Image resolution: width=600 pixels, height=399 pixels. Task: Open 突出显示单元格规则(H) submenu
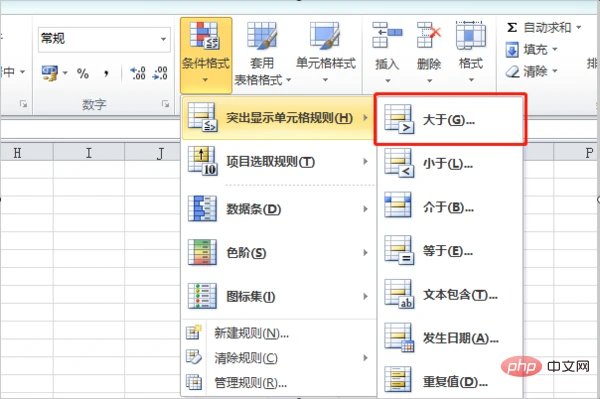278,118
